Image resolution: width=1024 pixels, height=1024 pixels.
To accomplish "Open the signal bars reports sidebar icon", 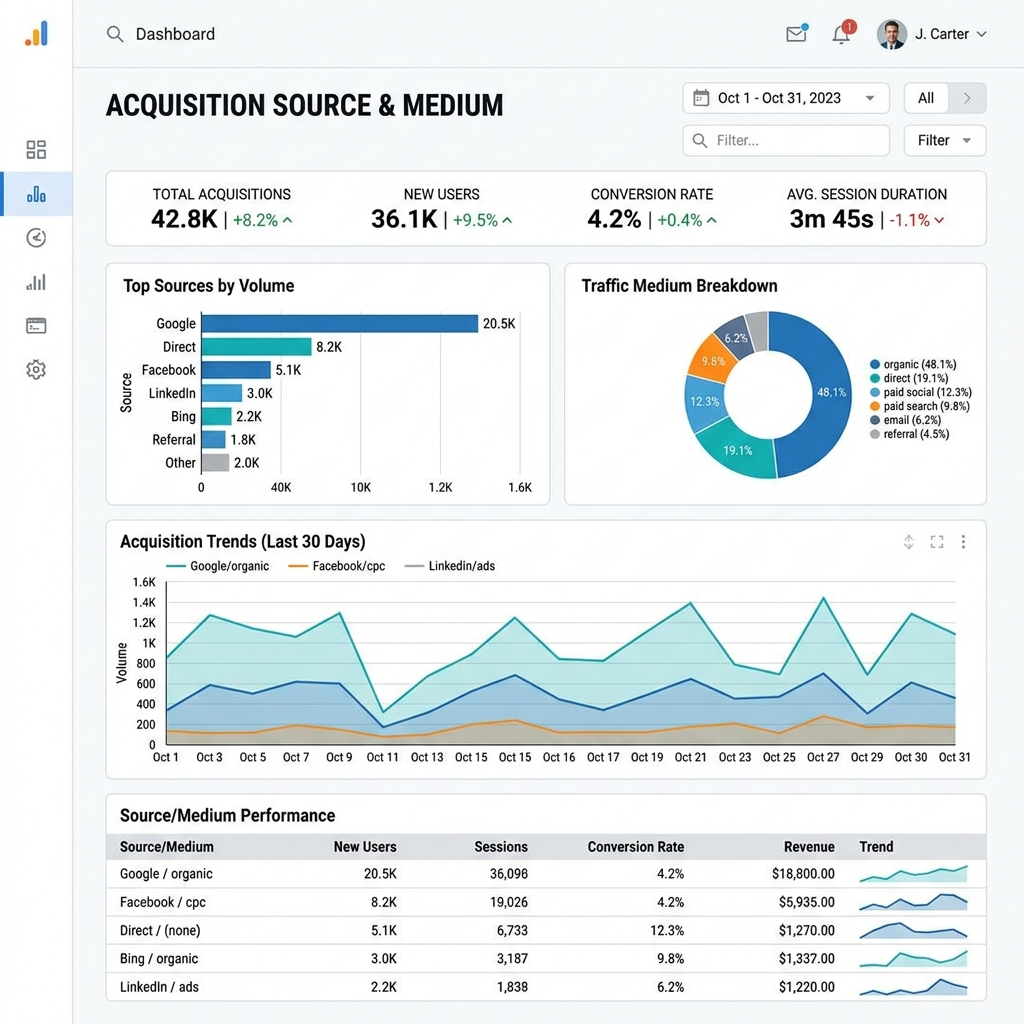I will coord(36,282).
